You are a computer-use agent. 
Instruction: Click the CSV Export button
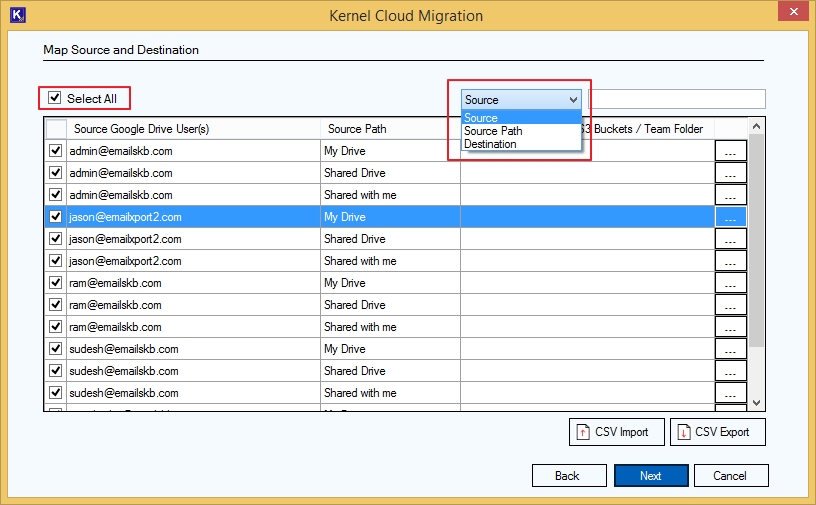pyautogui.click(x=718, y=432)
